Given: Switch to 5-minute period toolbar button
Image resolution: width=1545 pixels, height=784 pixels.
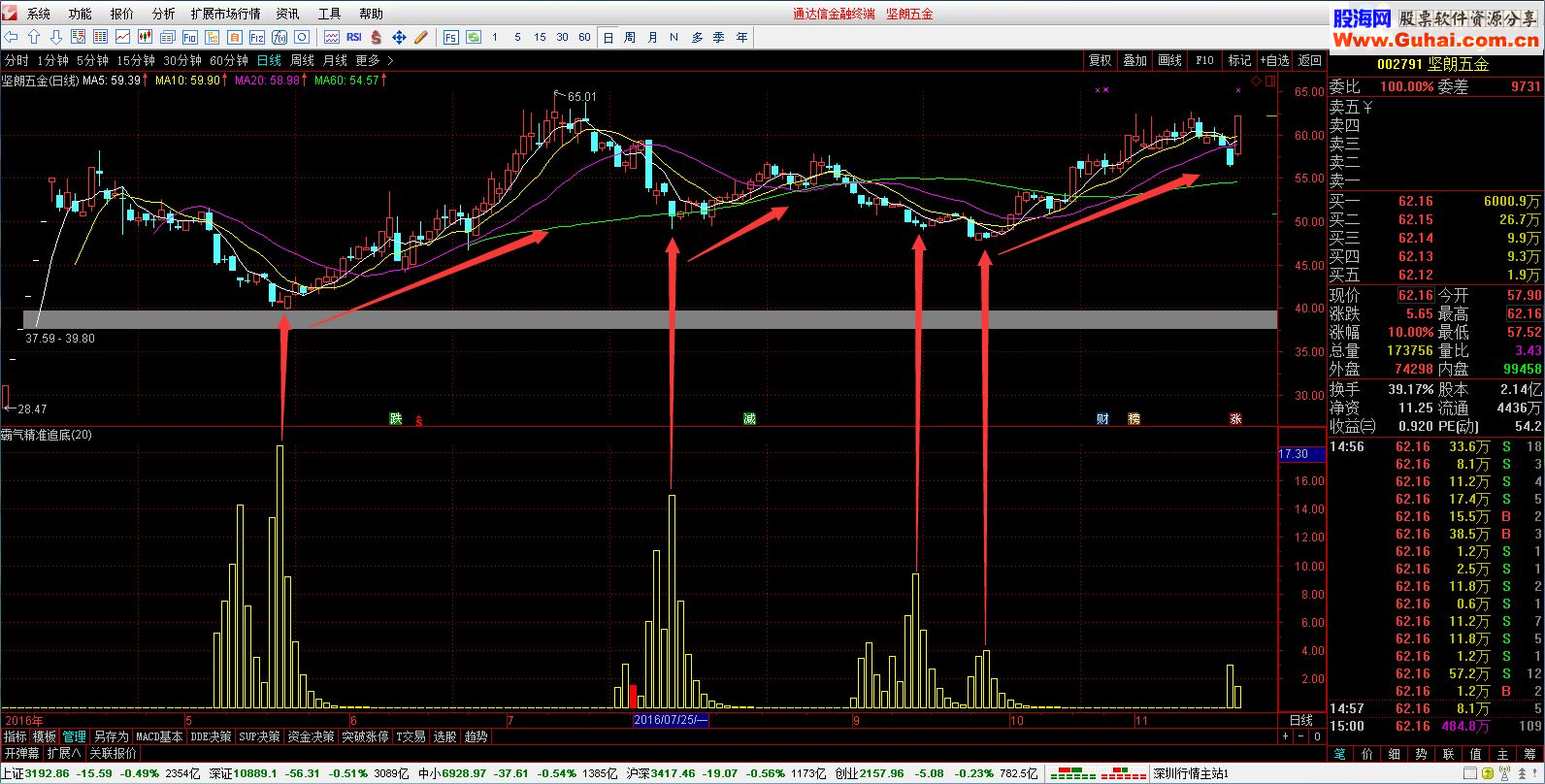Looking at the screenshot, I should pyautogui.click(x=517, y=37).
